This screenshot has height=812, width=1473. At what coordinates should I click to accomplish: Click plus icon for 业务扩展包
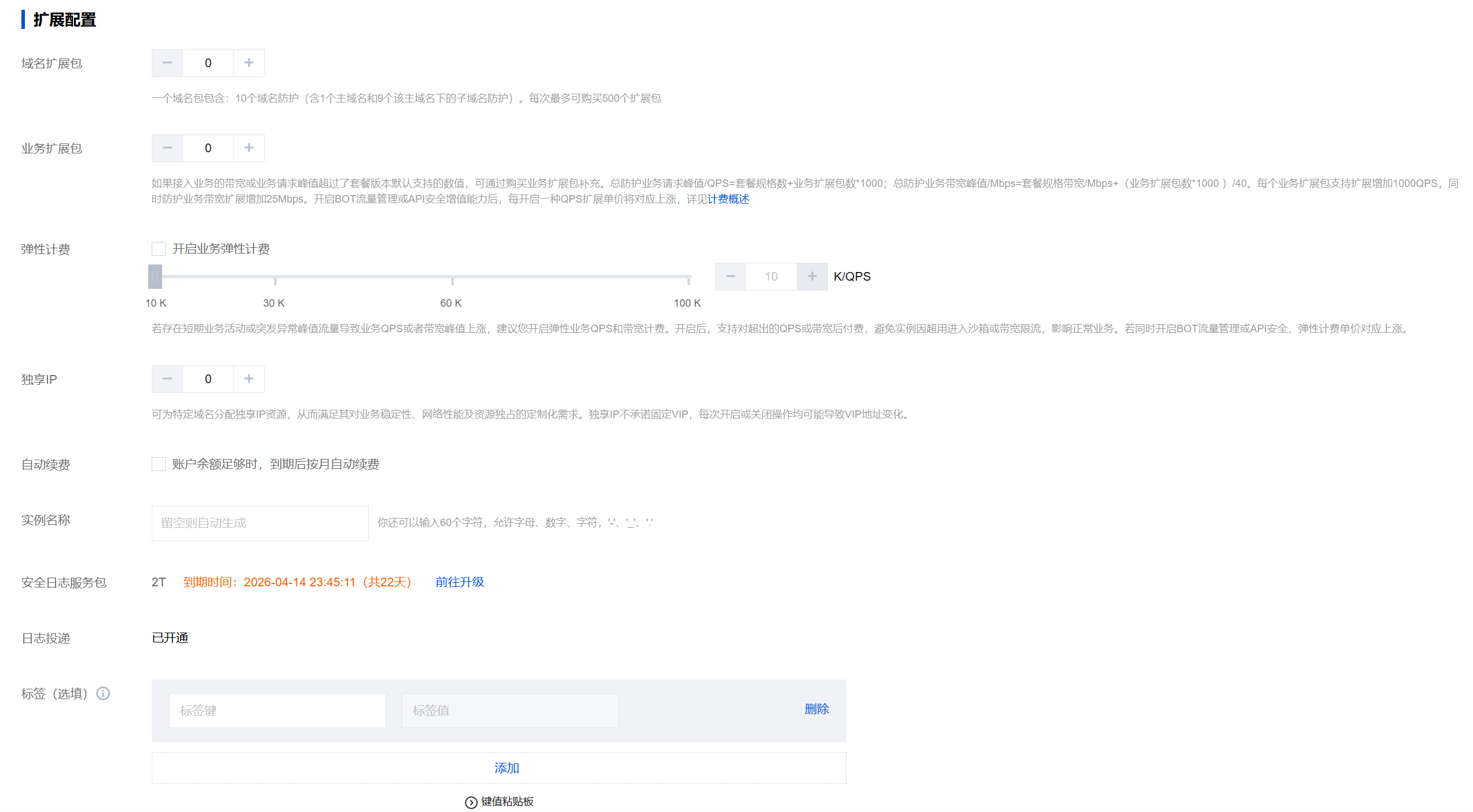(x=249, y=148)
